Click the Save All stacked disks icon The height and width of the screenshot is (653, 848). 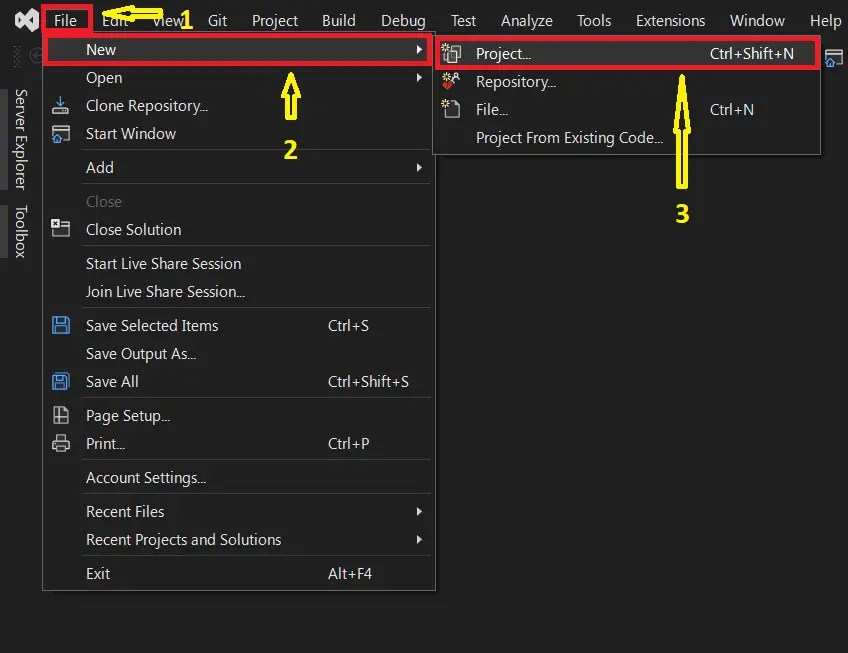coord(61,381)
